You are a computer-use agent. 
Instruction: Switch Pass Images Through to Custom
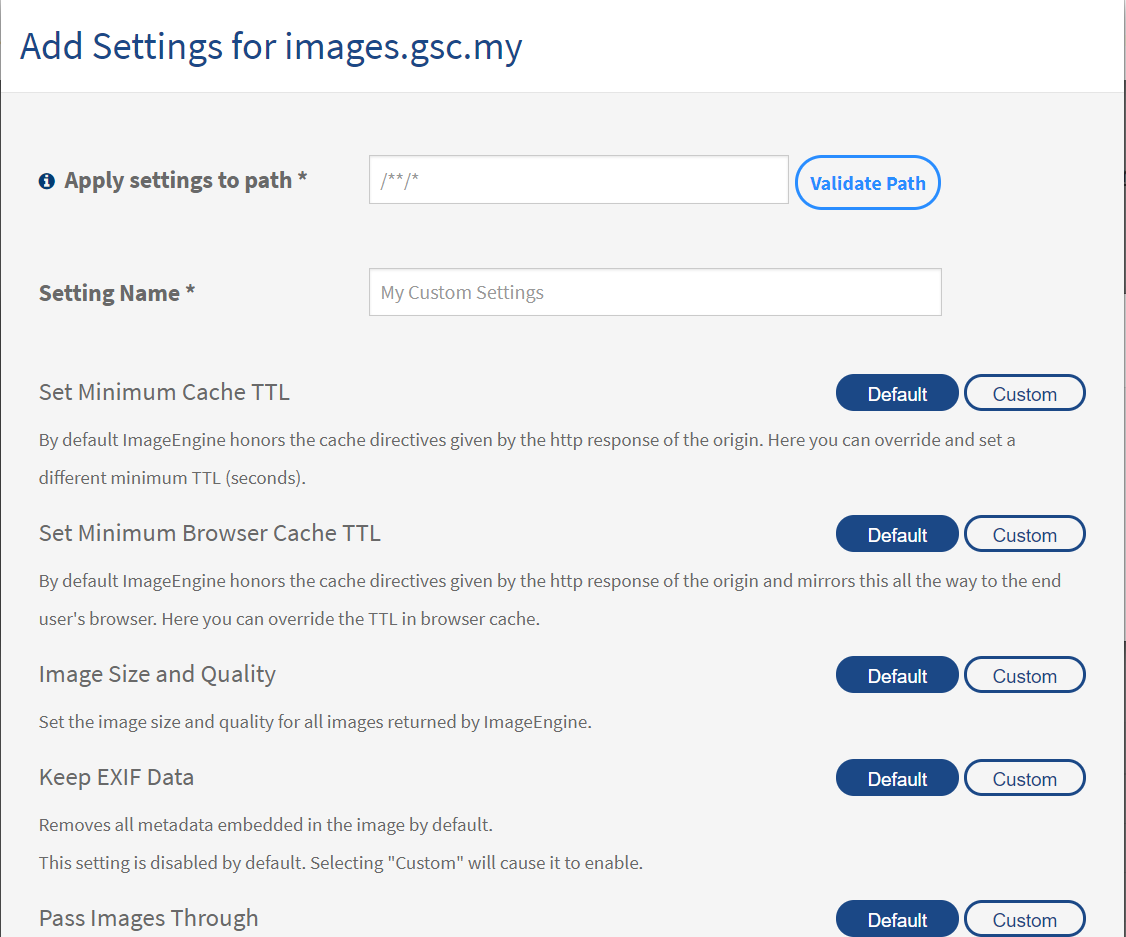pos(1024,920)
